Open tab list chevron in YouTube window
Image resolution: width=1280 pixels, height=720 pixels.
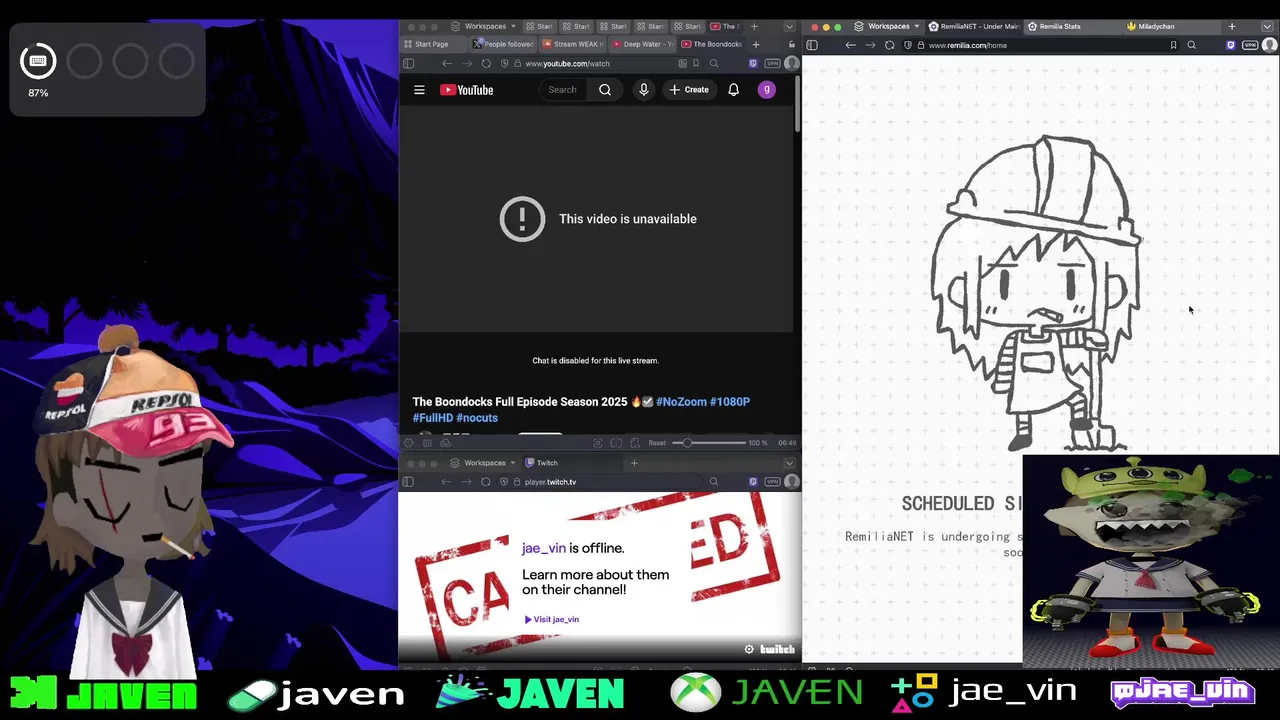[789, 26]
